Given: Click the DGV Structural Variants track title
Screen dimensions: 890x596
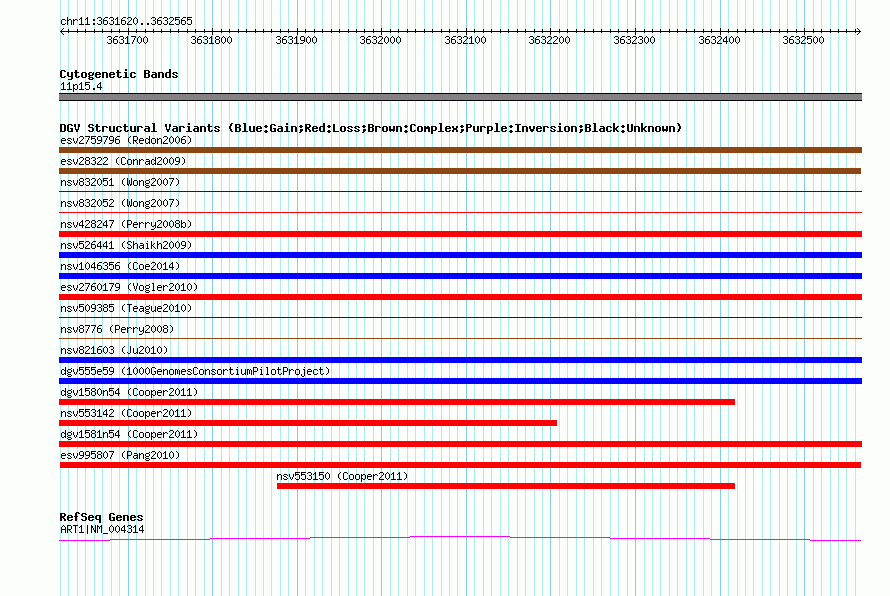Looking at the screenshot, I should tap(371, 128).
